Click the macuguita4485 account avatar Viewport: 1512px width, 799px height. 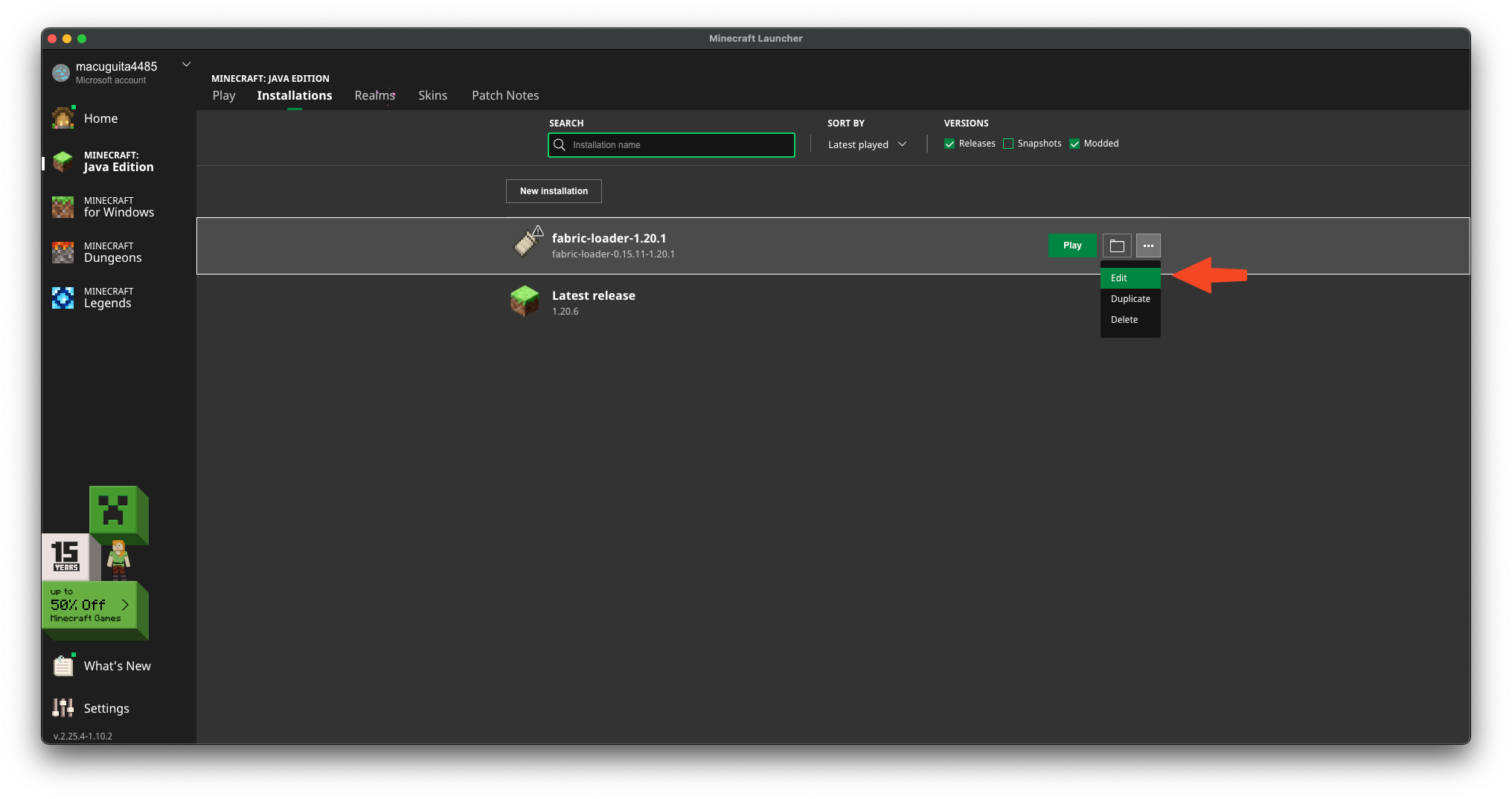coord(61,73)
